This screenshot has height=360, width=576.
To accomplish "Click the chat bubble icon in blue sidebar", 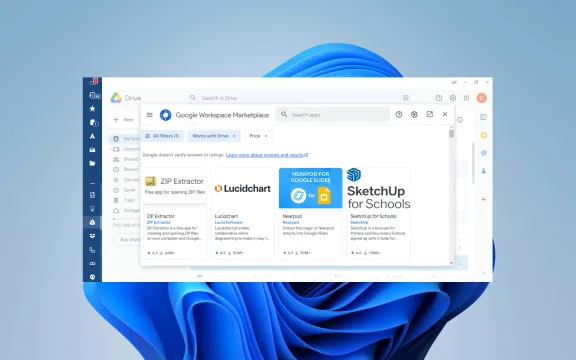I will coord(93,277).
